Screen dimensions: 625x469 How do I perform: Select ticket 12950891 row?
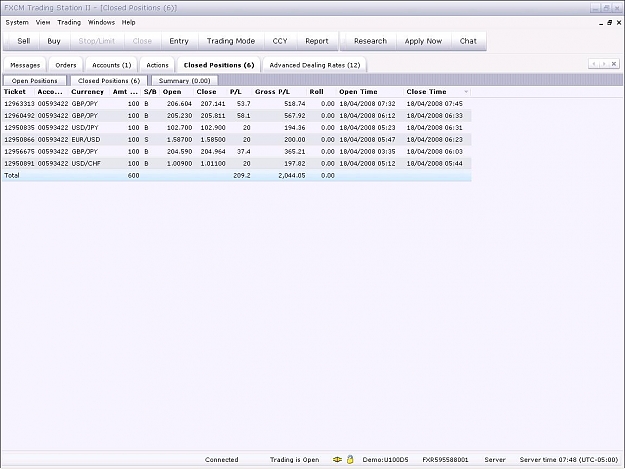tap(237, 163)
